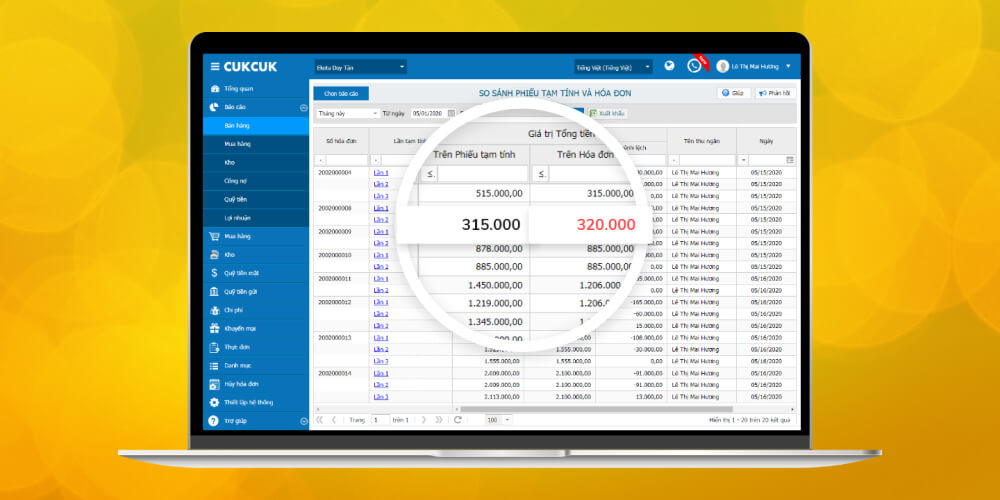Open the Ekota Duy Tân branch dropdown
1000x500 pixels.
click(360, 67)
